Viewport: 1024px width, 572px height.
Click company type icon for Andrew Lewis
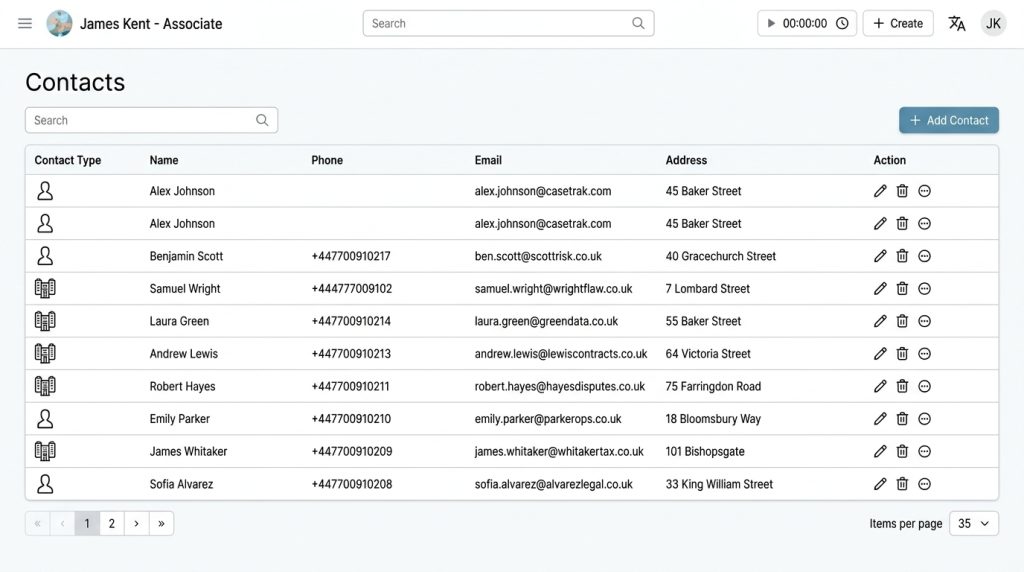coord(45,354)
